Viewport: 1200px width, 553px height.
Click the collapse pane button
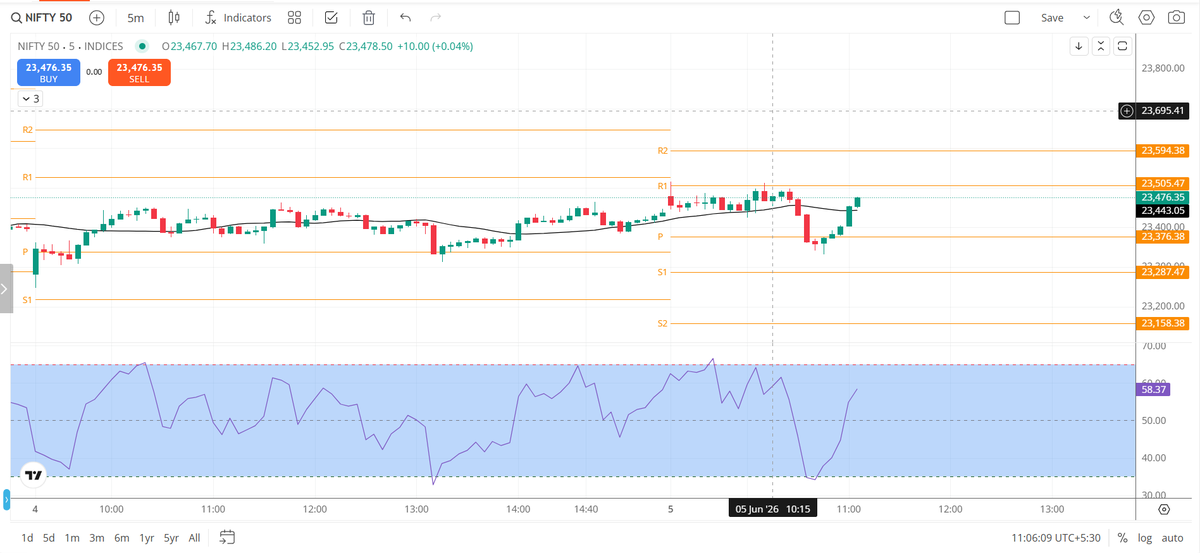coord(1101,46)
